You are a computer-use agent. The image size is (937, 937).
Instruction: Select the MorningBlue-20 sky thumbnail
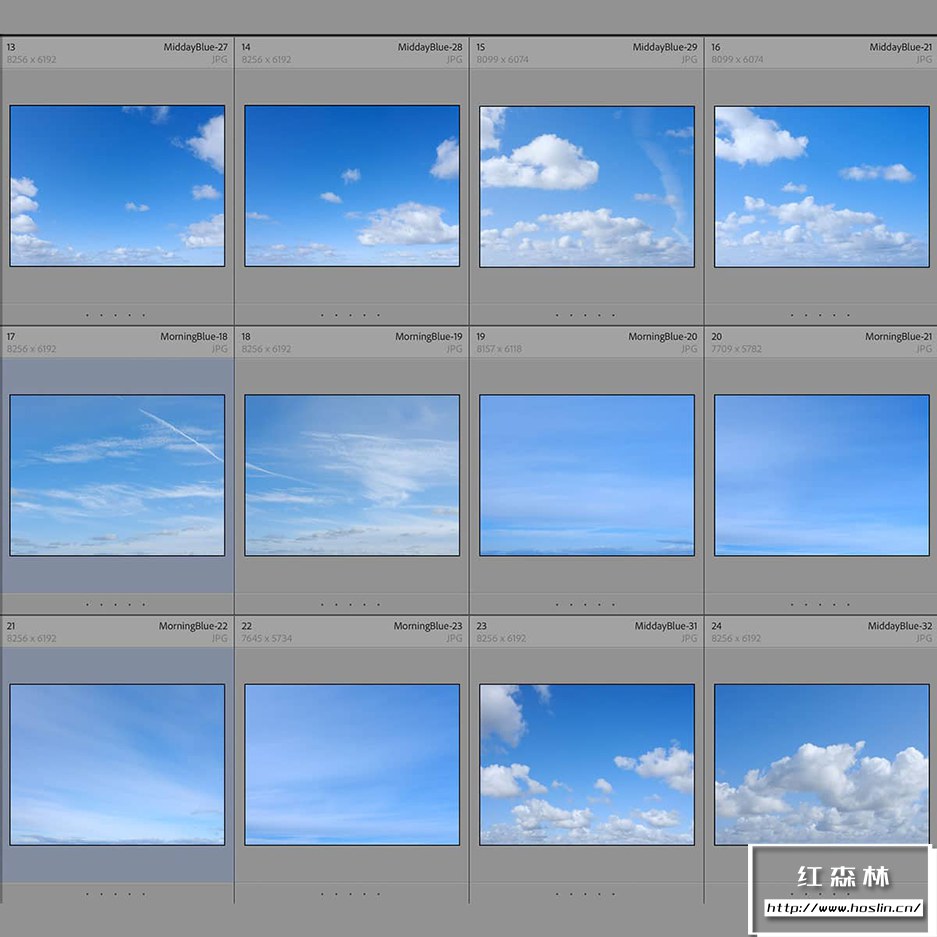pyautogui.click(x=587, y=475)
